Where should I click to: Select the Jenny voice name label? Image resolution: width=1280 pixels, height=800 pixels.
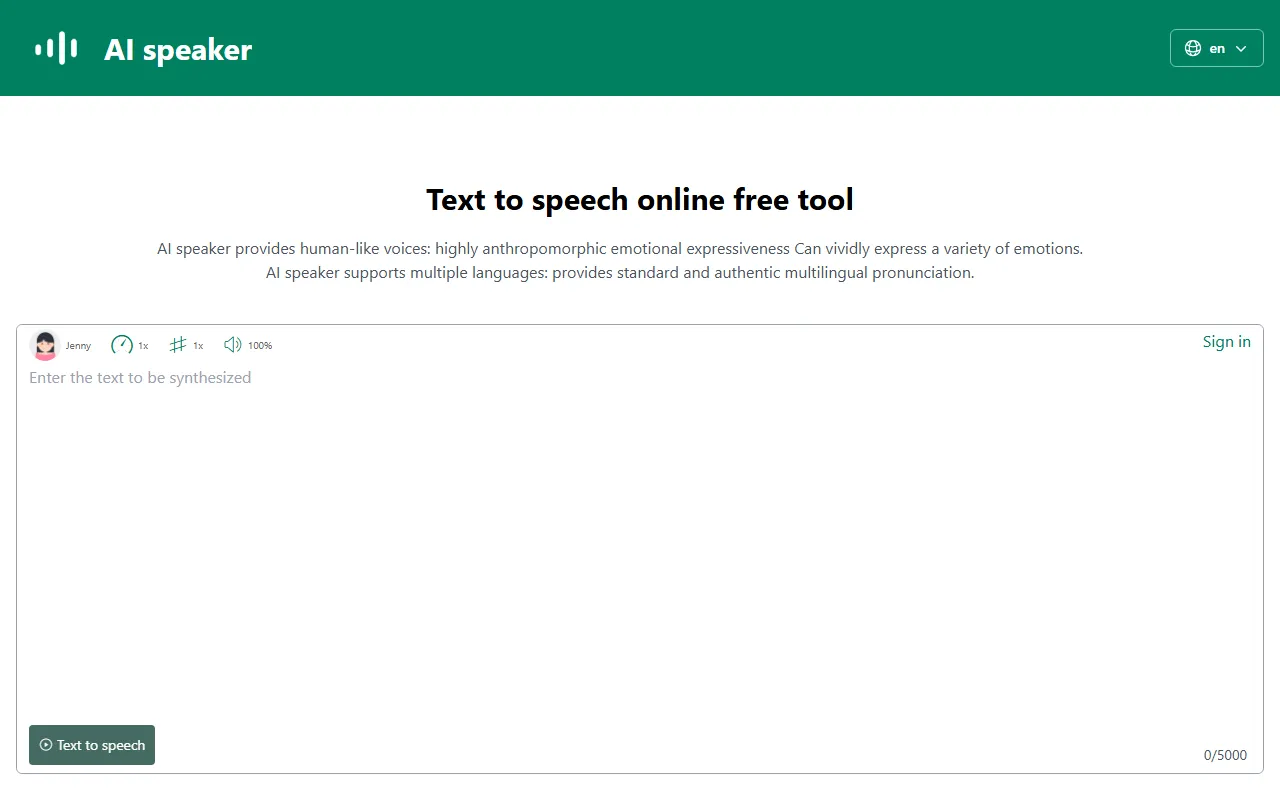tap(78, 346)
